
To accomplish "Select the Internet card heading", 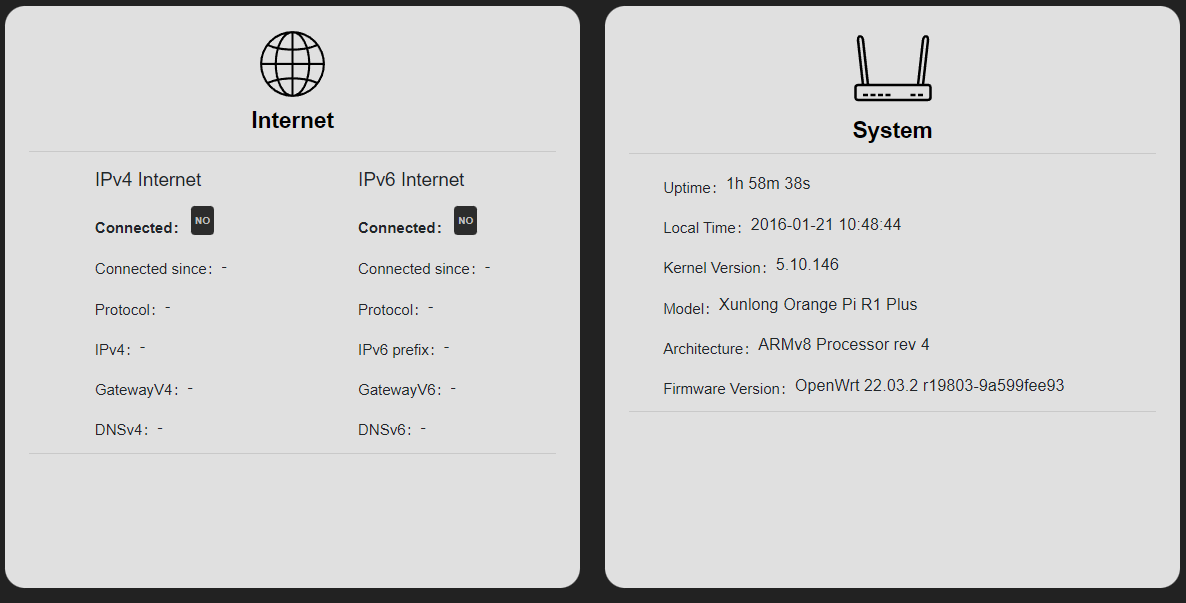I will point(293,120).
